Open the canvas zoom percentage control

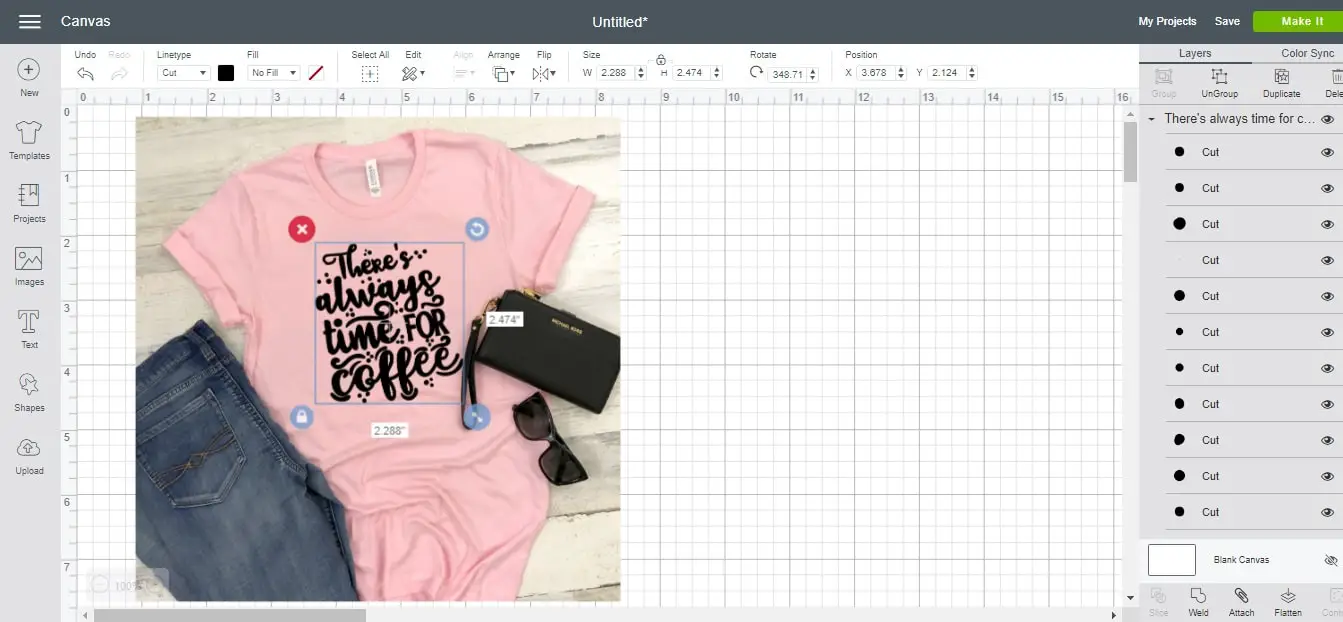[128, 586]
